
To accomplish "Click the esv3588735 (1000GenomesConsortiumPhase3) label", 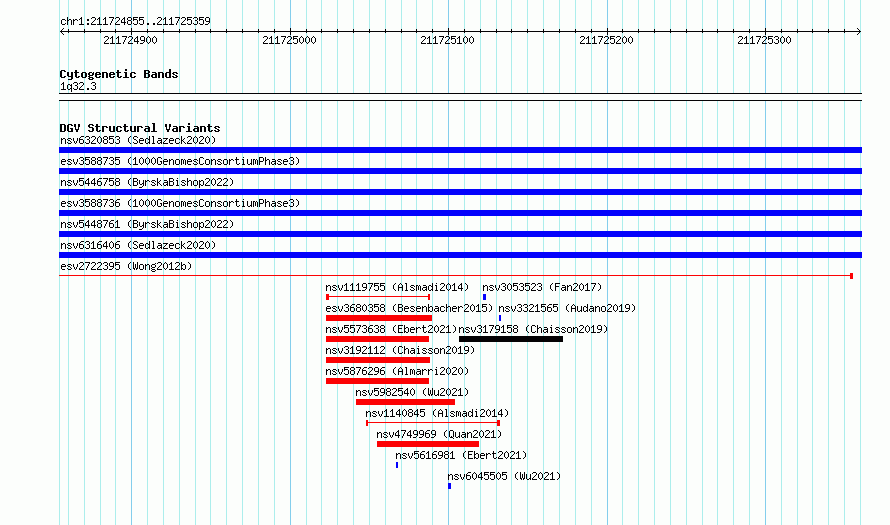I will click(180, 161).
